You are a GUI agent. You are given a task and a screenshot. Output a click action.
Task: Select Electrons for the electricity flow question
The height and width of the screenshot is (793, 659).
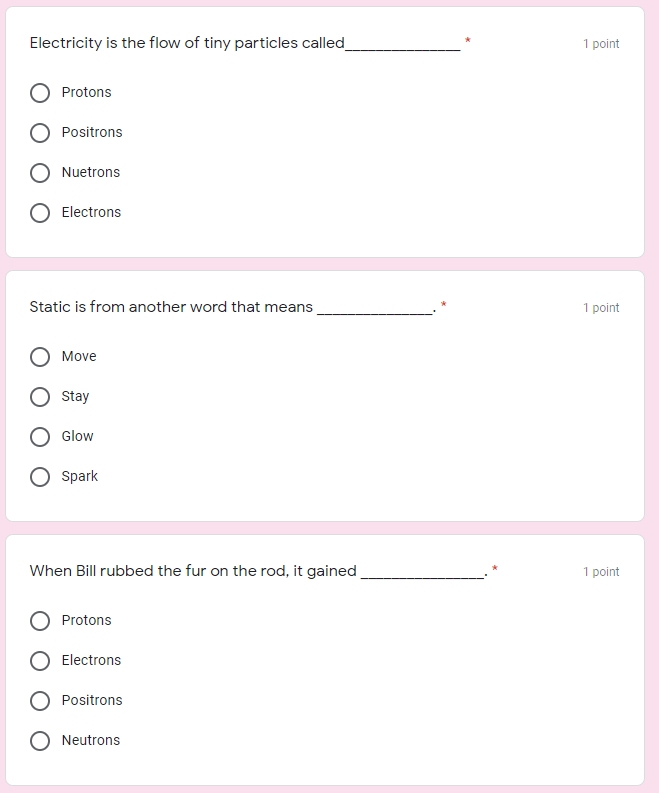pyautogui.click(x=40, y=213)
